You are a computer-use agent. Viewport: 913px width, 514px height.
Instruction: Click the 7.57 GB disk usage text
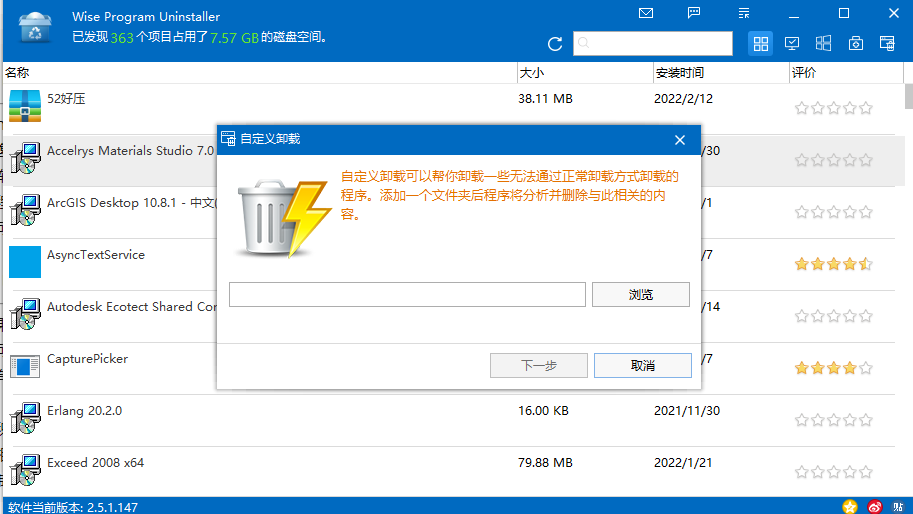coord(234,38)
